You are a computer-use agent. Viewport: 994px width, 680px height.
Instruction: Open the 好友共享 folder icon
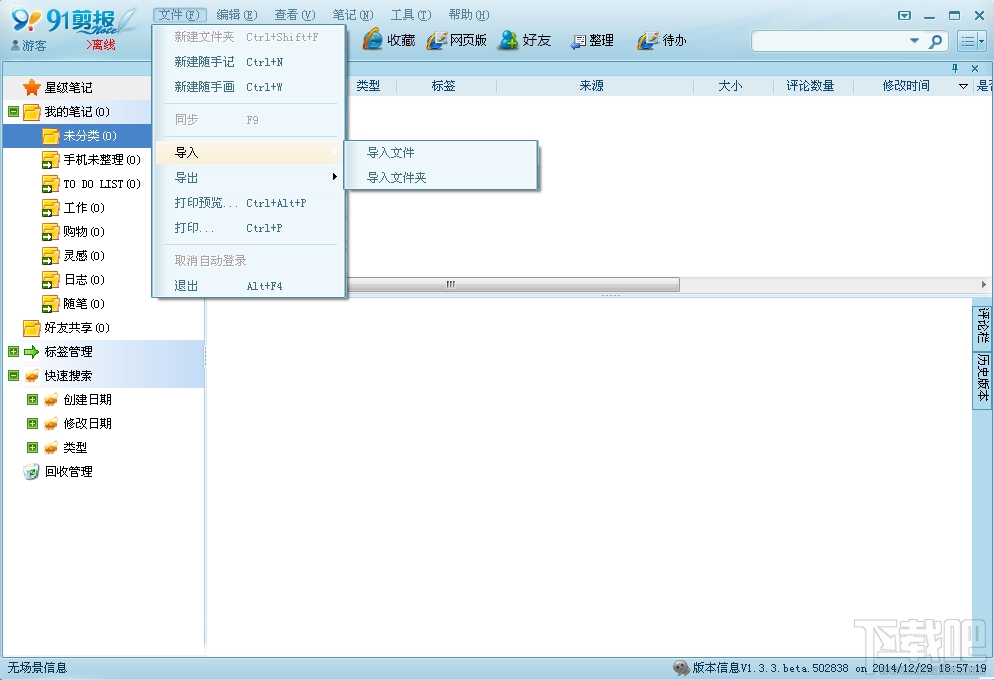[x=32, y=328]
